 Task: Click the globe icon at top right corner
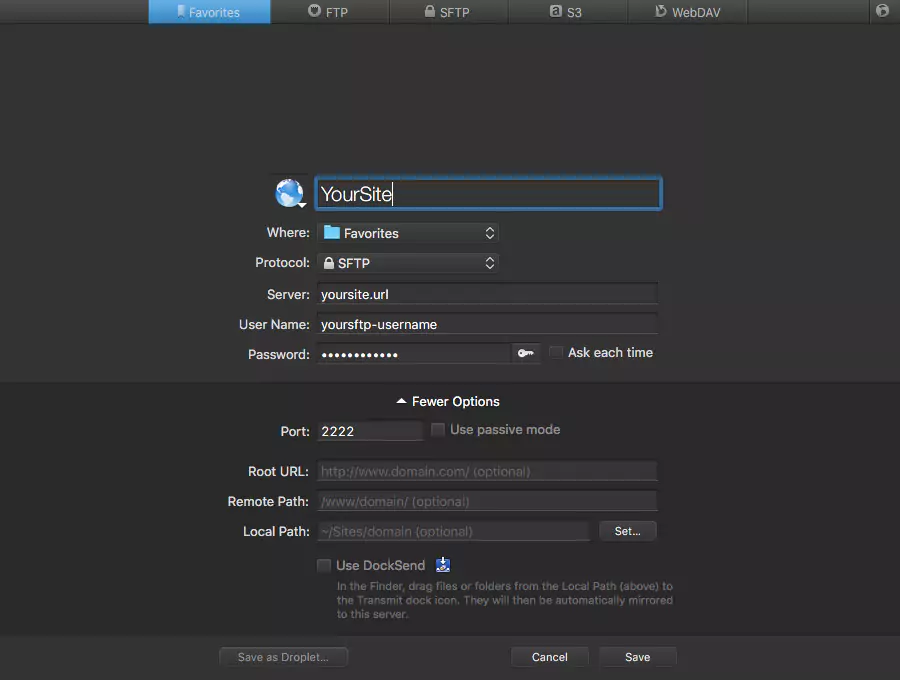(884, 11)
